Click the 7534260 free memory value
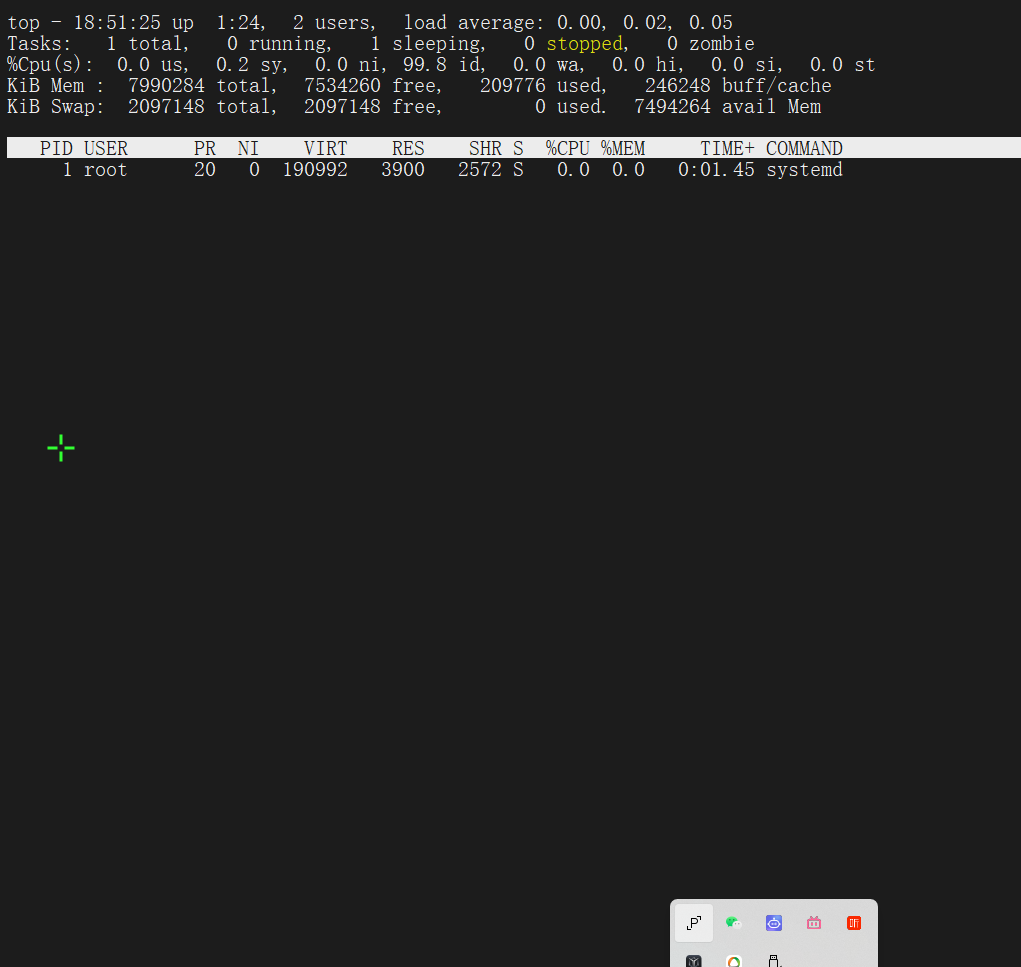Screen dimensions: 1021x967 pyautogui.click(x=342, y=86)
